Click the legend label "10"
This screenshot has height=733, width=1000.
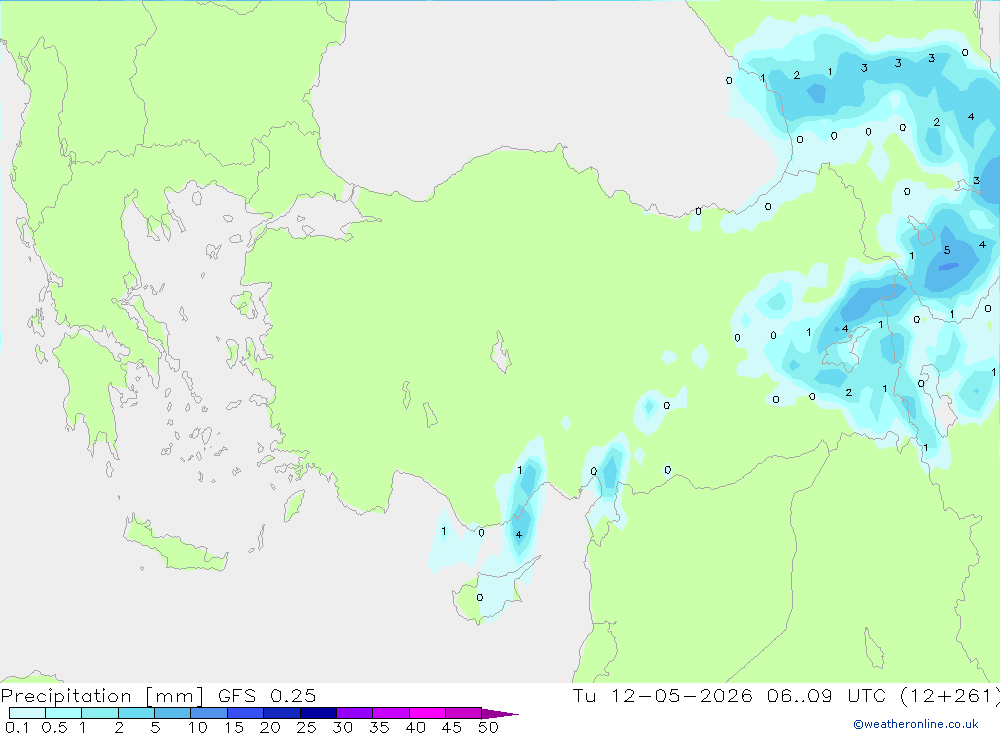pos(197,727)
